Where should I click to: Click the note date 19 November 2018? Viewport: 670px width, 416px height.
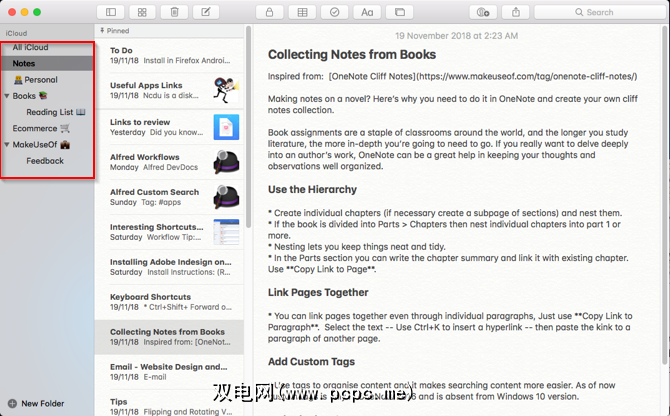(456, 36)
